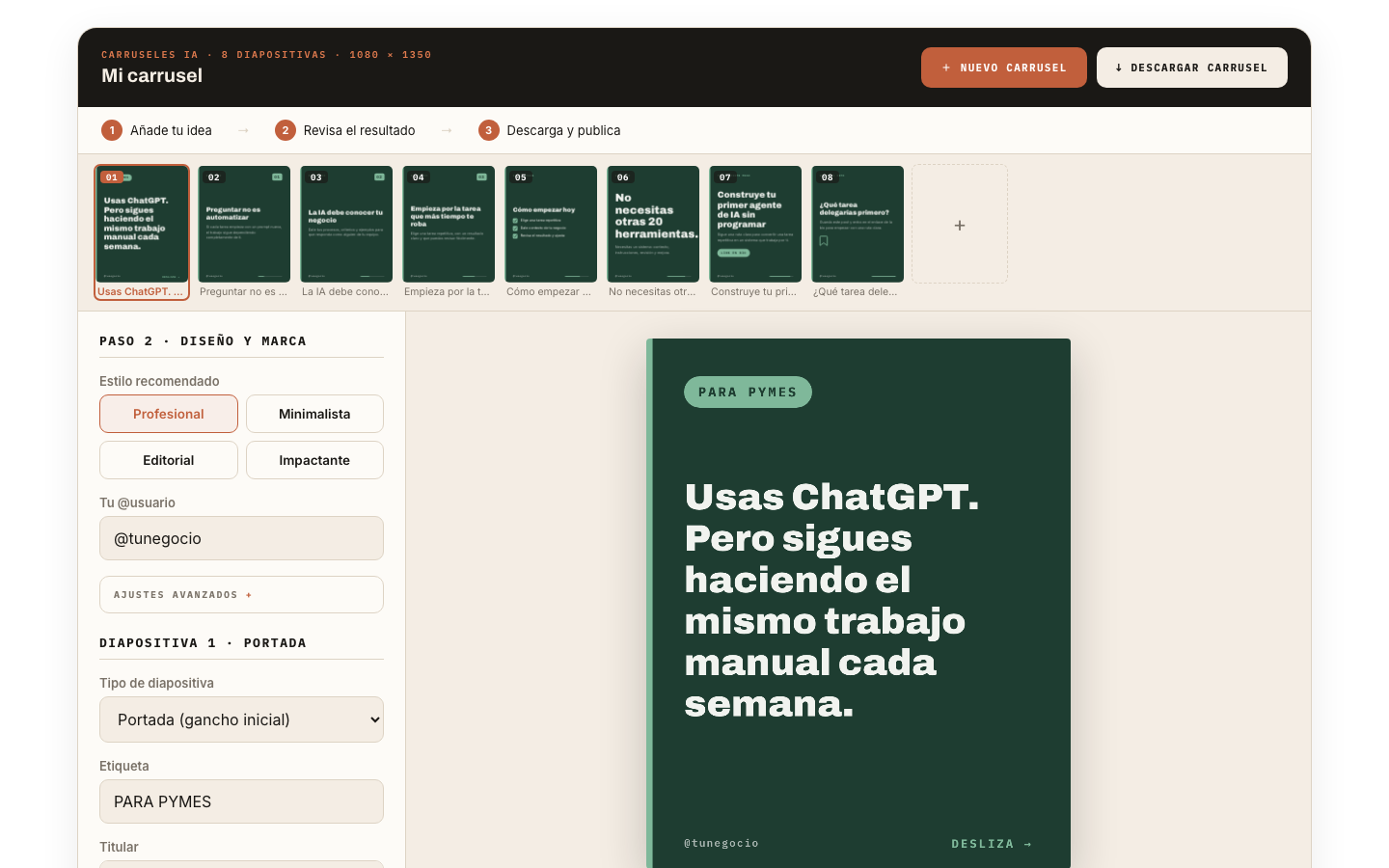Switch to step 3 Descarga y publica
The height and width of the screenshot is (868, 1389).
550,130
